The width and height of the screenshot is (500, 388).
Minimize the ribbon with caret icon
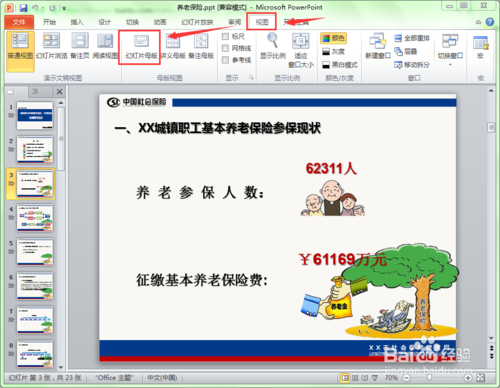pos(478,22)
